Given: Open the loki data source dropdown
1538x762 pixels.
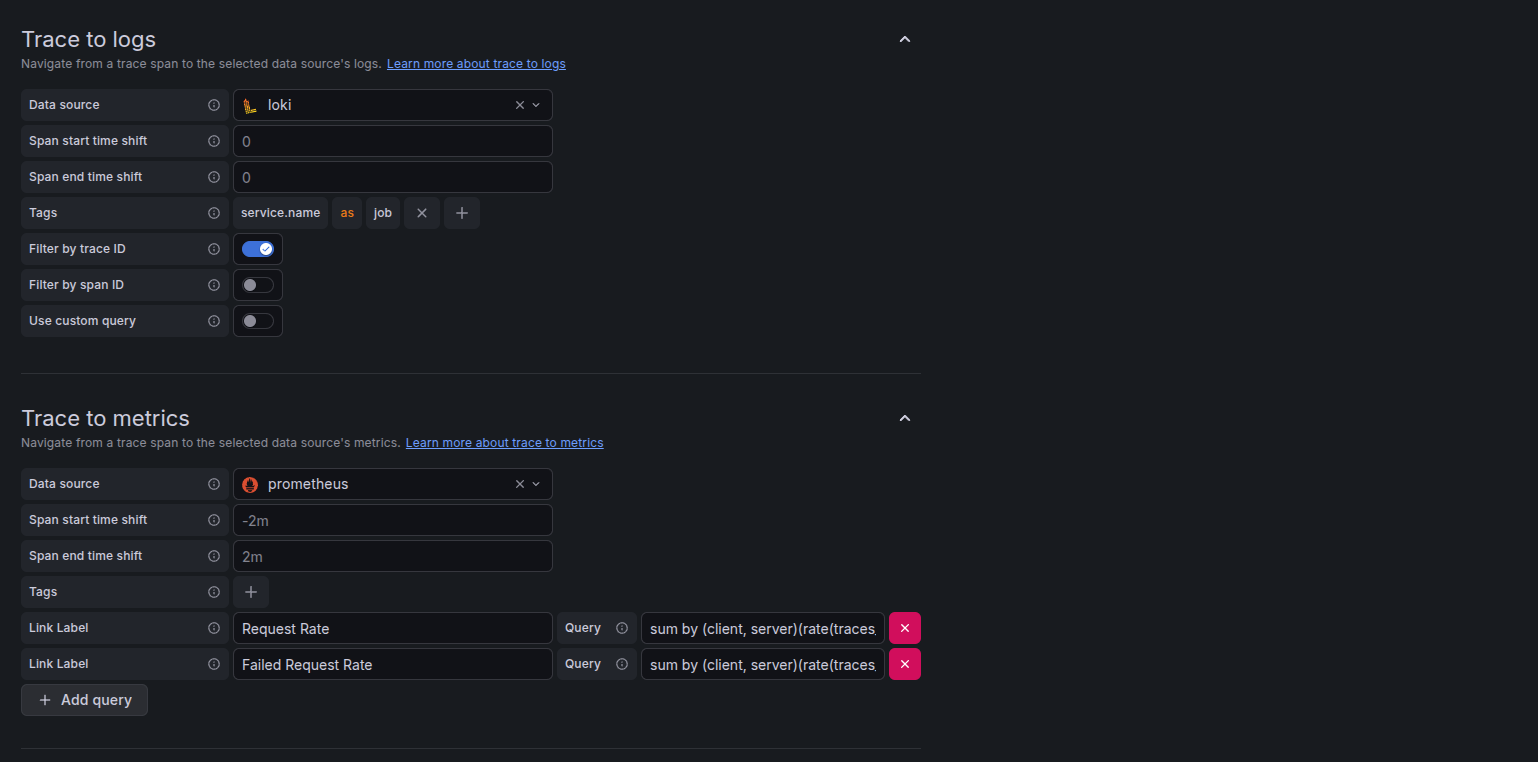Looking at the screenshot, I should (537, 105).
